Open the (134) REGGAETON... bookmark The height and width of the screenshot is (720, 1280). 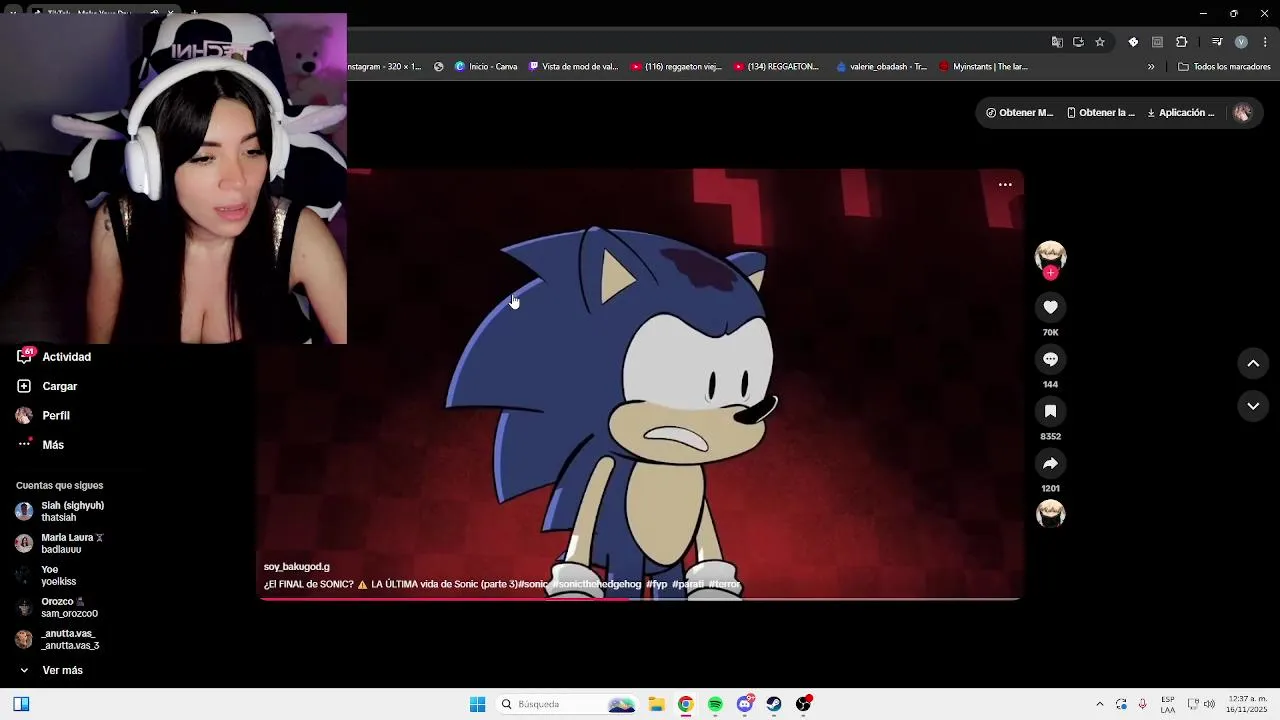[x=776, y=67]
